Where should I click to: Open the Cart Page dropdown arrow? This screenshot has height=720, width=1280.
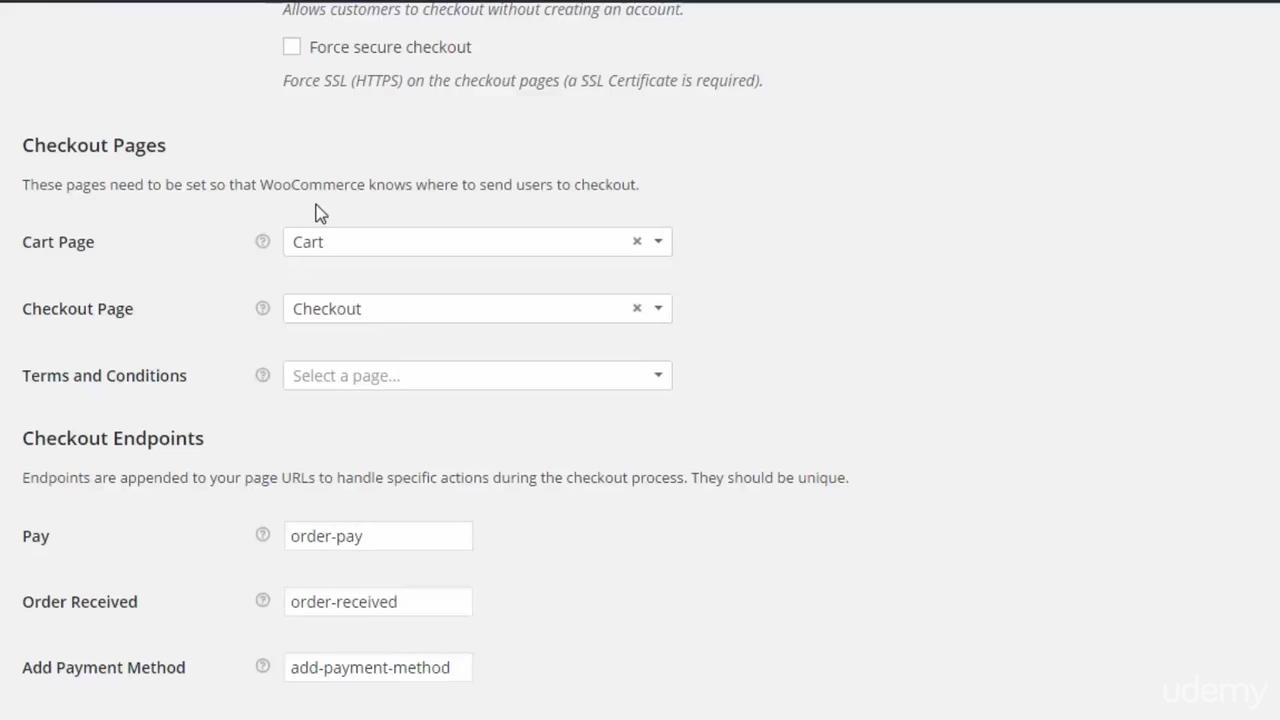[658, 241]
